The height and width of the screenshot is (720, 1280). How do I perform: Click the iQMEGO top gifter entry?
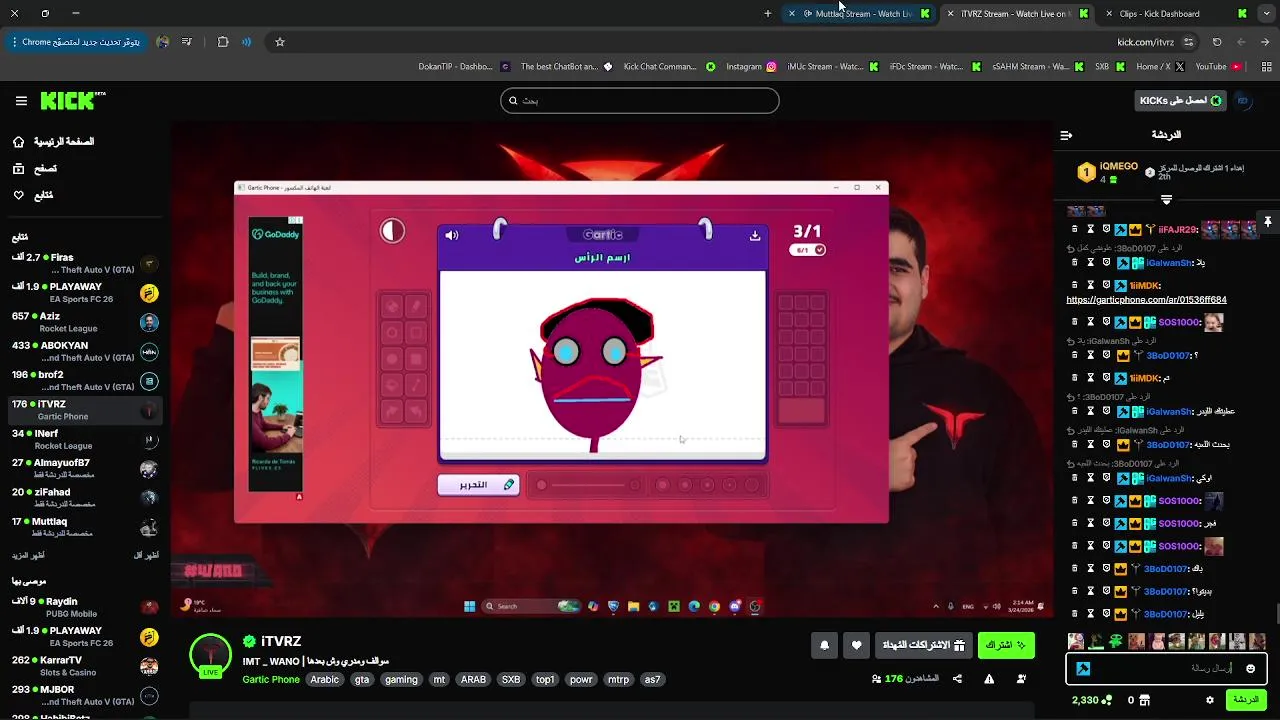[1107, 172]
